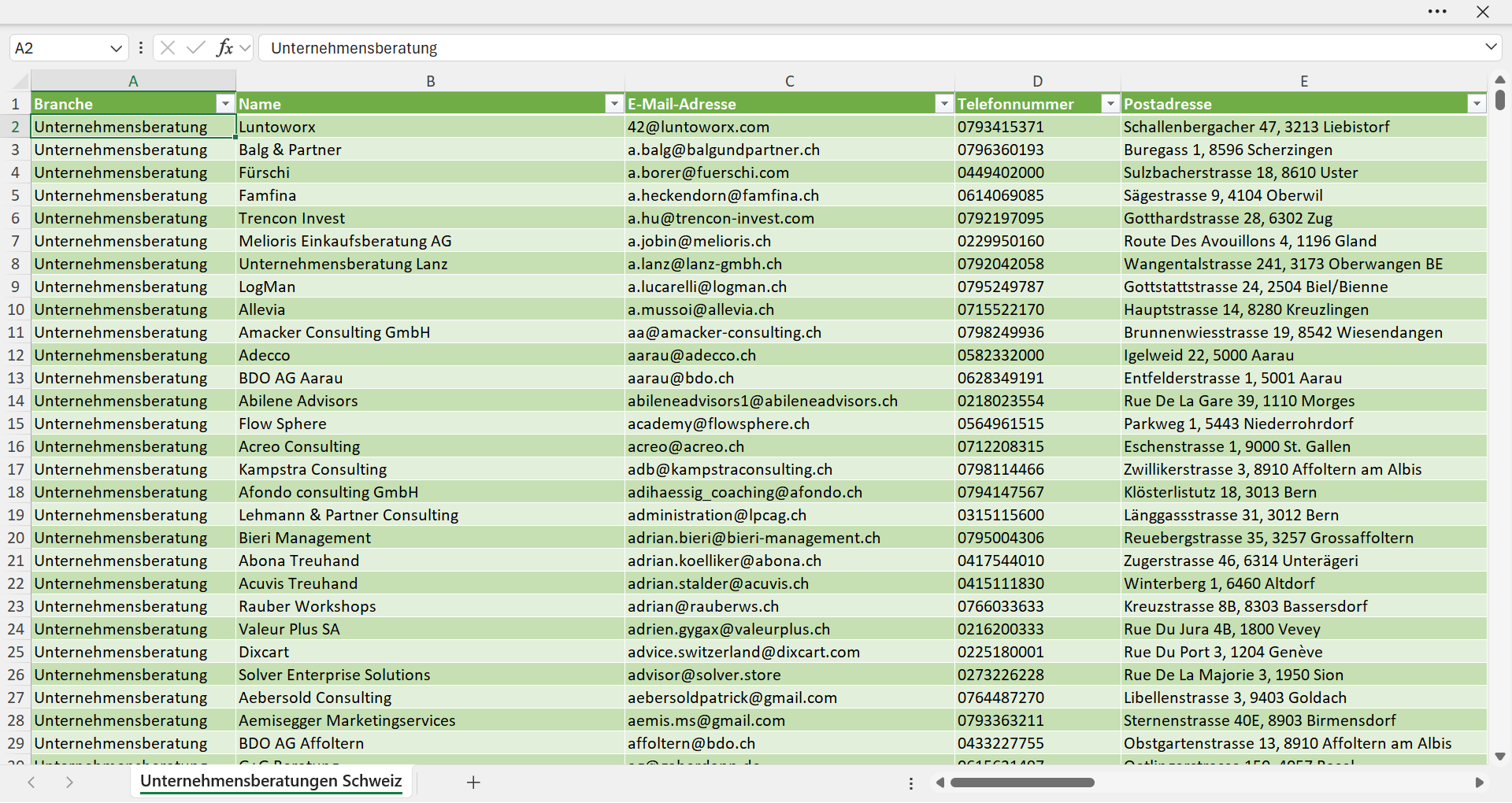Image resolution: width=1512 pixels, height=803 pixels.
Task: Click the Unternehmensberatungen Schweiz sheet tab
Action: click(271, 781)
